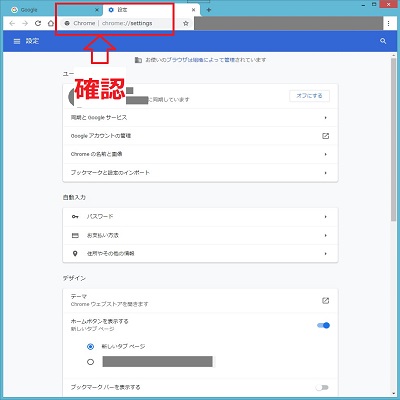The image size is (400, 400).
Task: Enable ブックマーク バーを表示する toggle
Action: click(x=322, y=387)
